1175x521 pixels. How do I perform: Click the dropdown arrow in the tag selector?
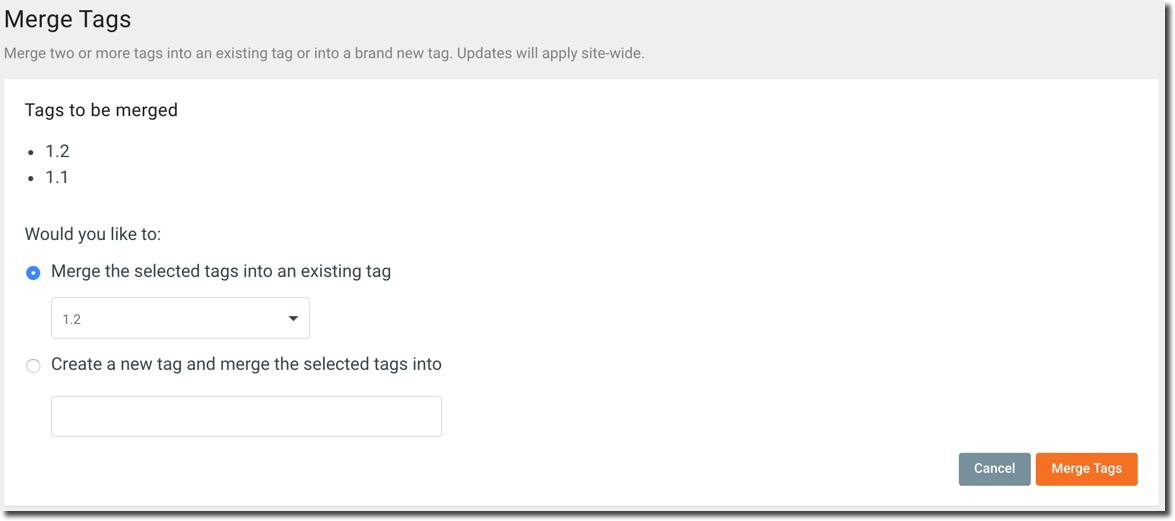pyautogui.click(x=293, y=318)
